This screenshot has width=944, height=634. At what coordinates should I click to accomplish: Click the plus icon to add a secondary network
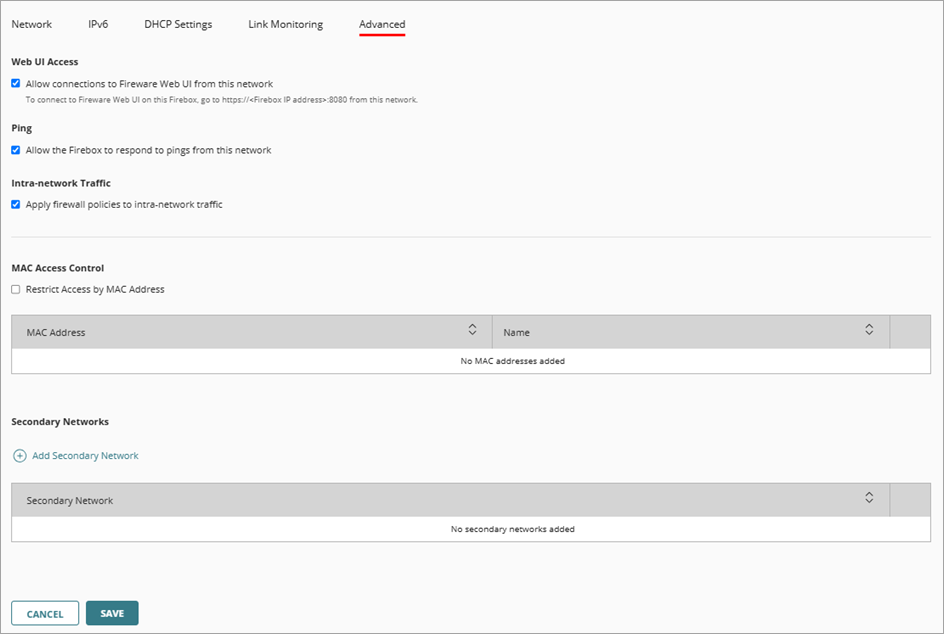point(18,455)
